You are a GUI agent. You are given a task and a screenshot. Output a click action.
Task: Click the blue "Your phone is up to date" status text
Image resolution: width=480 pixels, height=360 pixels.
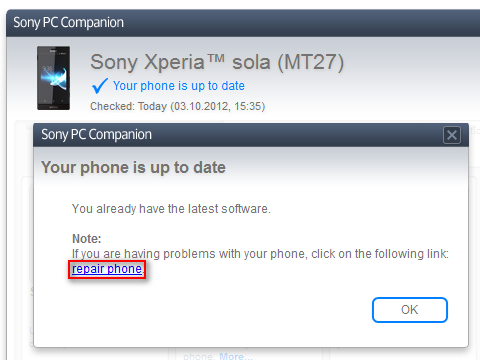179,86
